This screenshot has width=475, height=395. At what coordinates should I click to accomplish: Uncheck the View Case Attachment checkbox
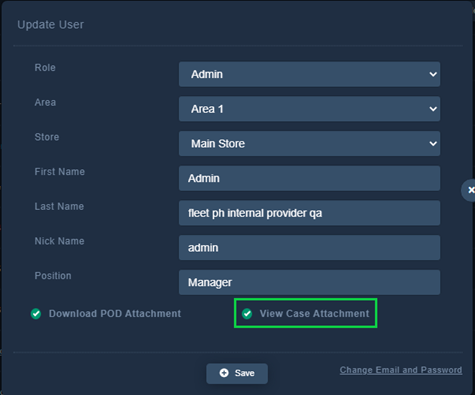[247, 314]
